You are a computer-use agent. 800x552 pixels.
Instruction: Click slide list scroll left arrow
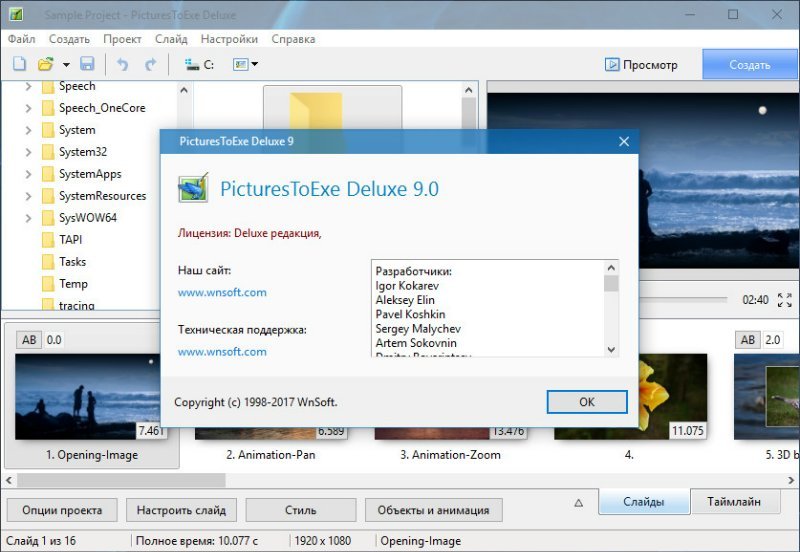pyautogui.click(x=9, y=480)
